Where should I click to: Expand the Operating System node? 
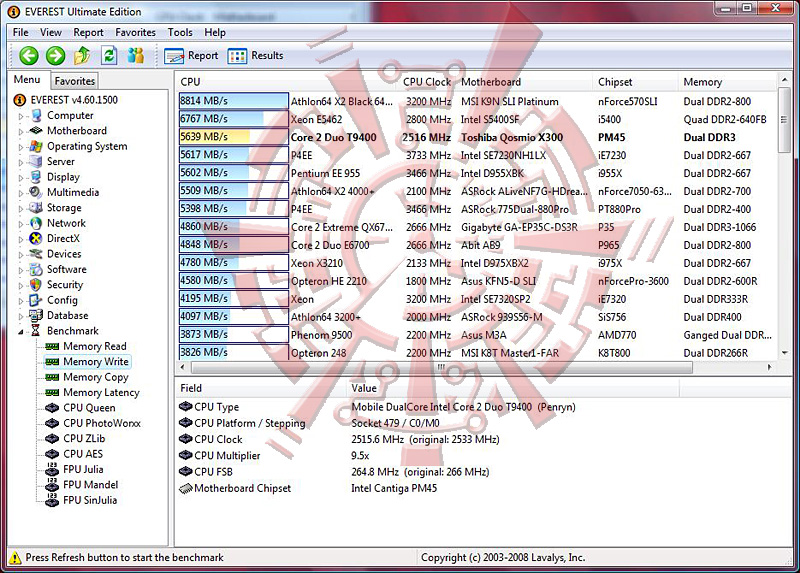tap(21, 147)
